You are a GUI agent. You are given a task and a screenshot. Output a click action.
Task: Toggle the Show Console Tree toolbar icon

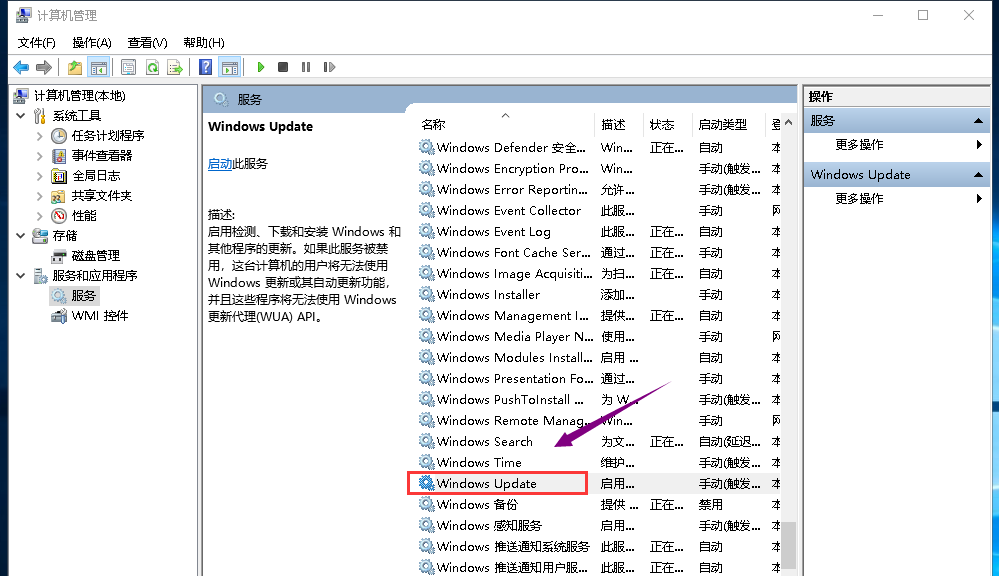pos(99,67)
